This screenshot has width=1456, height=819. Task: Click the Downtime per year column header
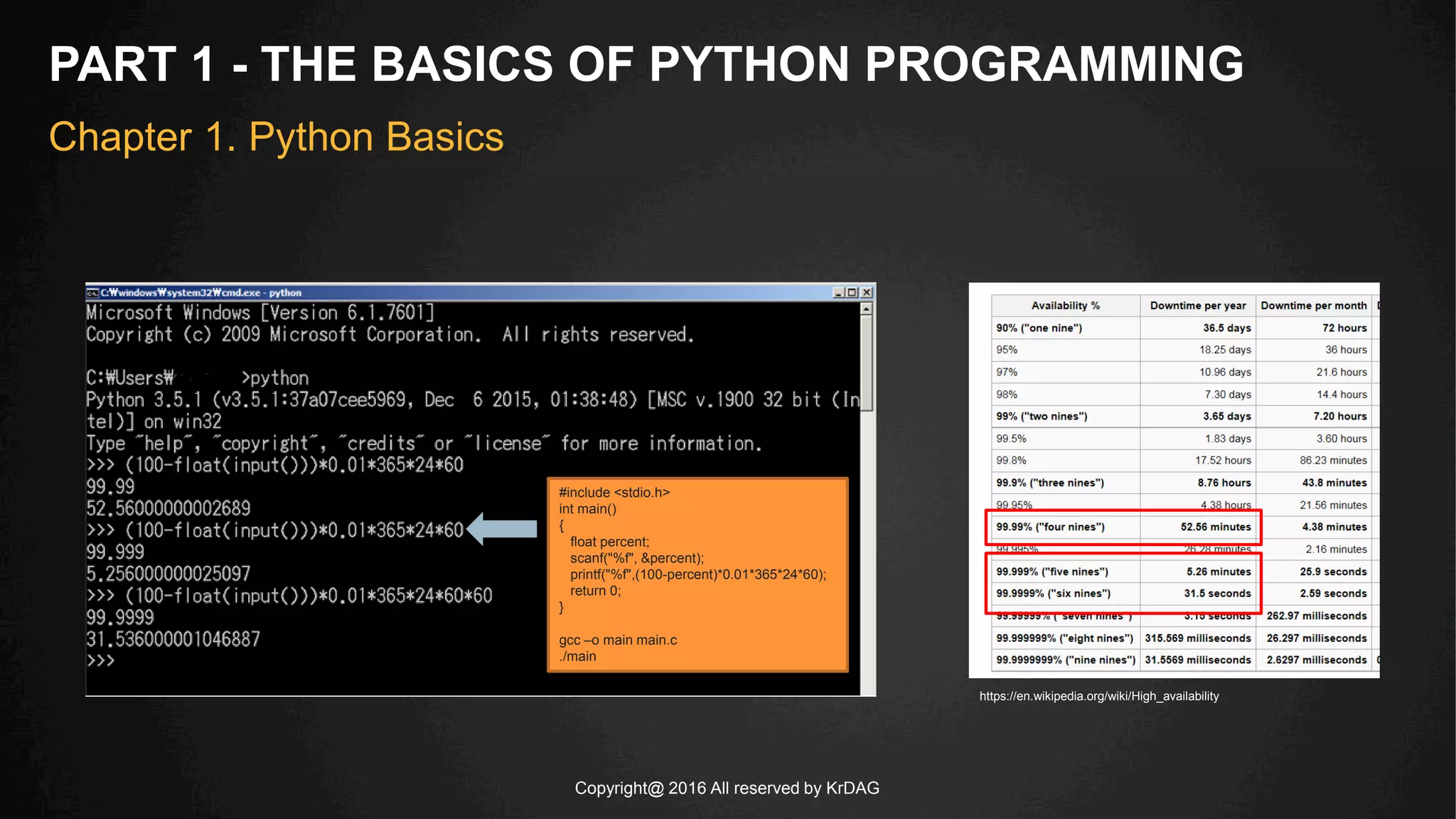click(x=1197, y=306)
